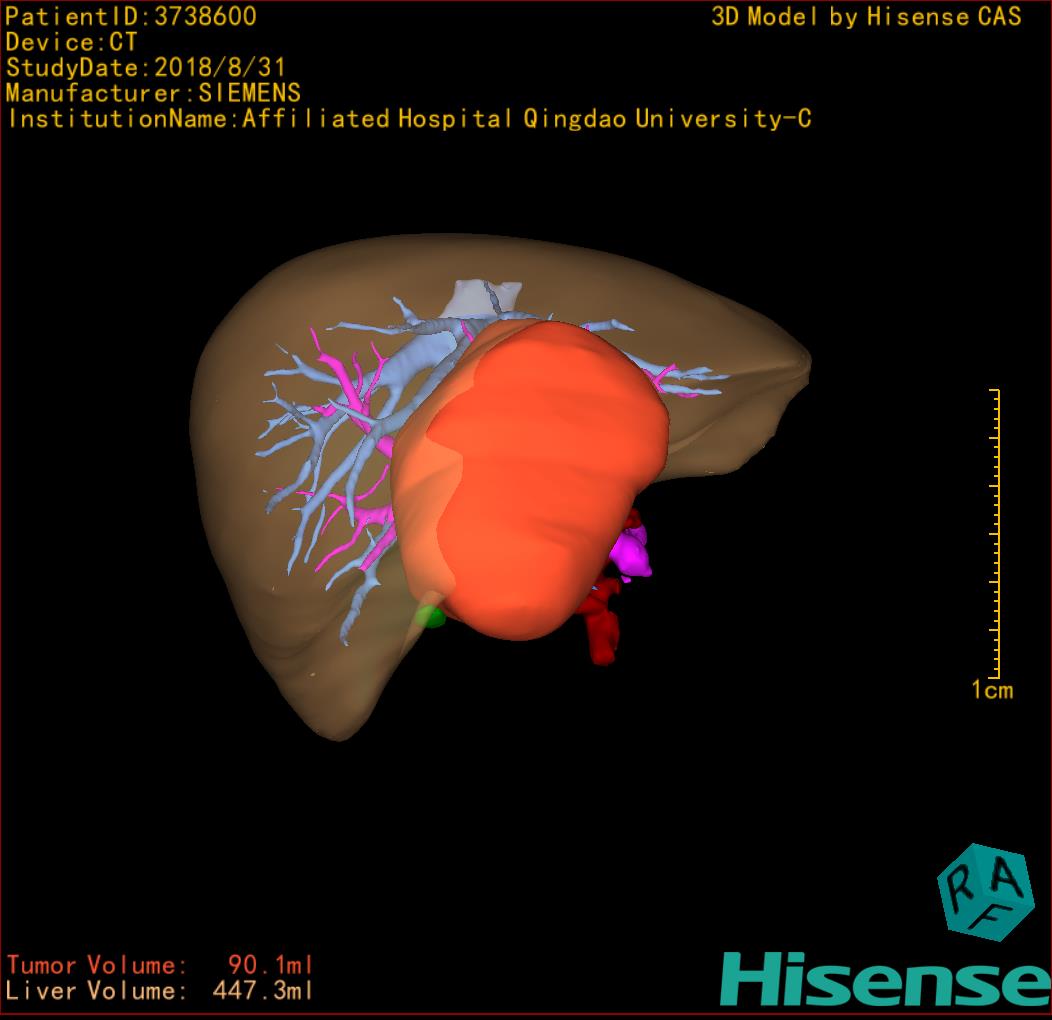Select the PatientID:3738600 text
The height and width of the screenshot is (1020, 1052).
[x=131, y=17]
